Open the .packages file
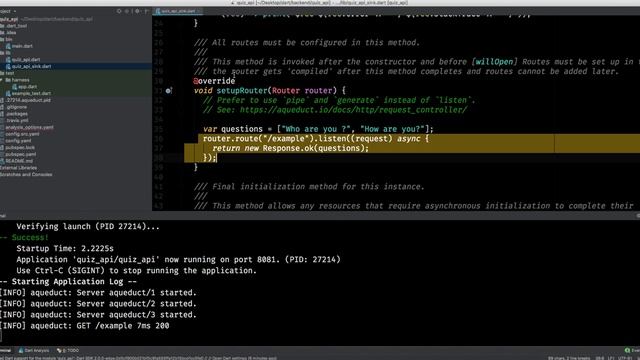Image resolution: width=640 pixels, height=360 pixels. [x=16, y=114]
